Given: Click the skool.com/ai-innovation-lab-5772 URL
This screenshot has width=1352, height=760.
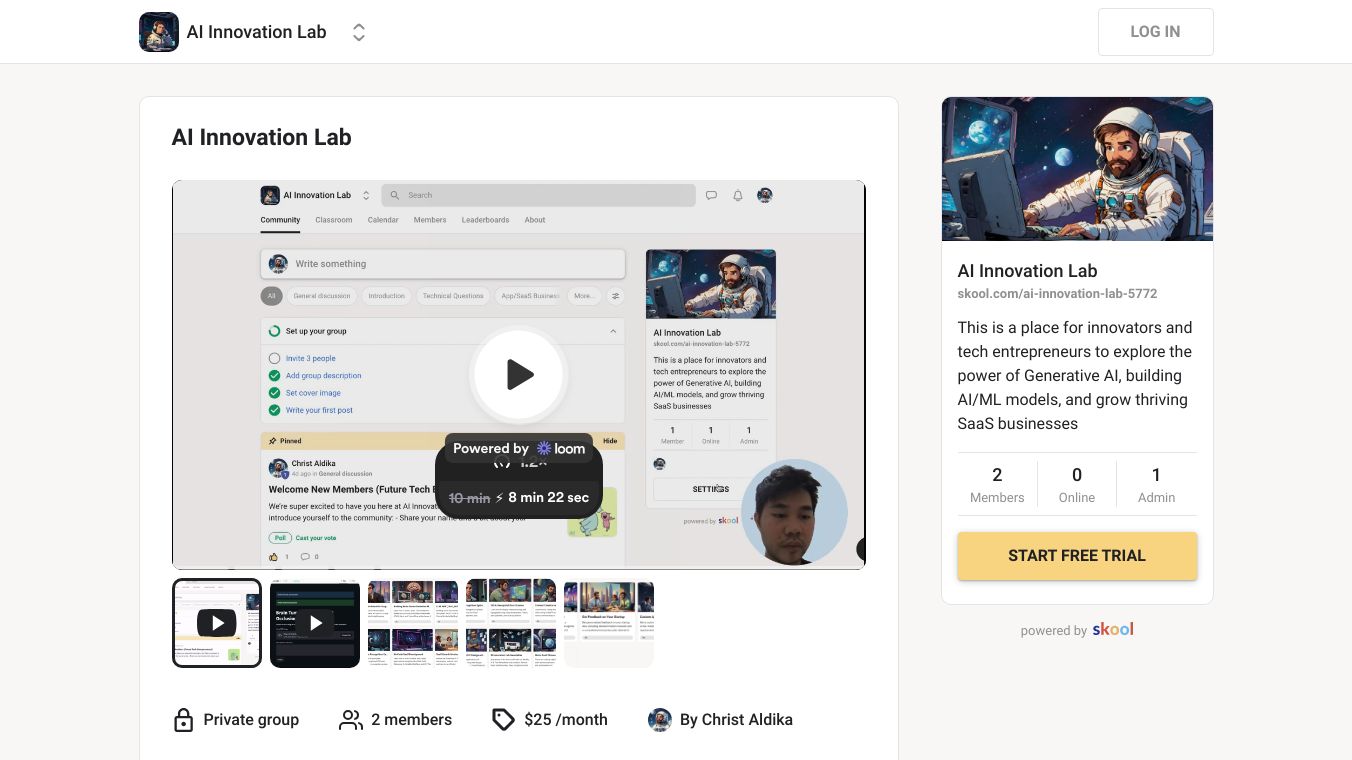Looking at the screenshot, I should [1057, 294].
